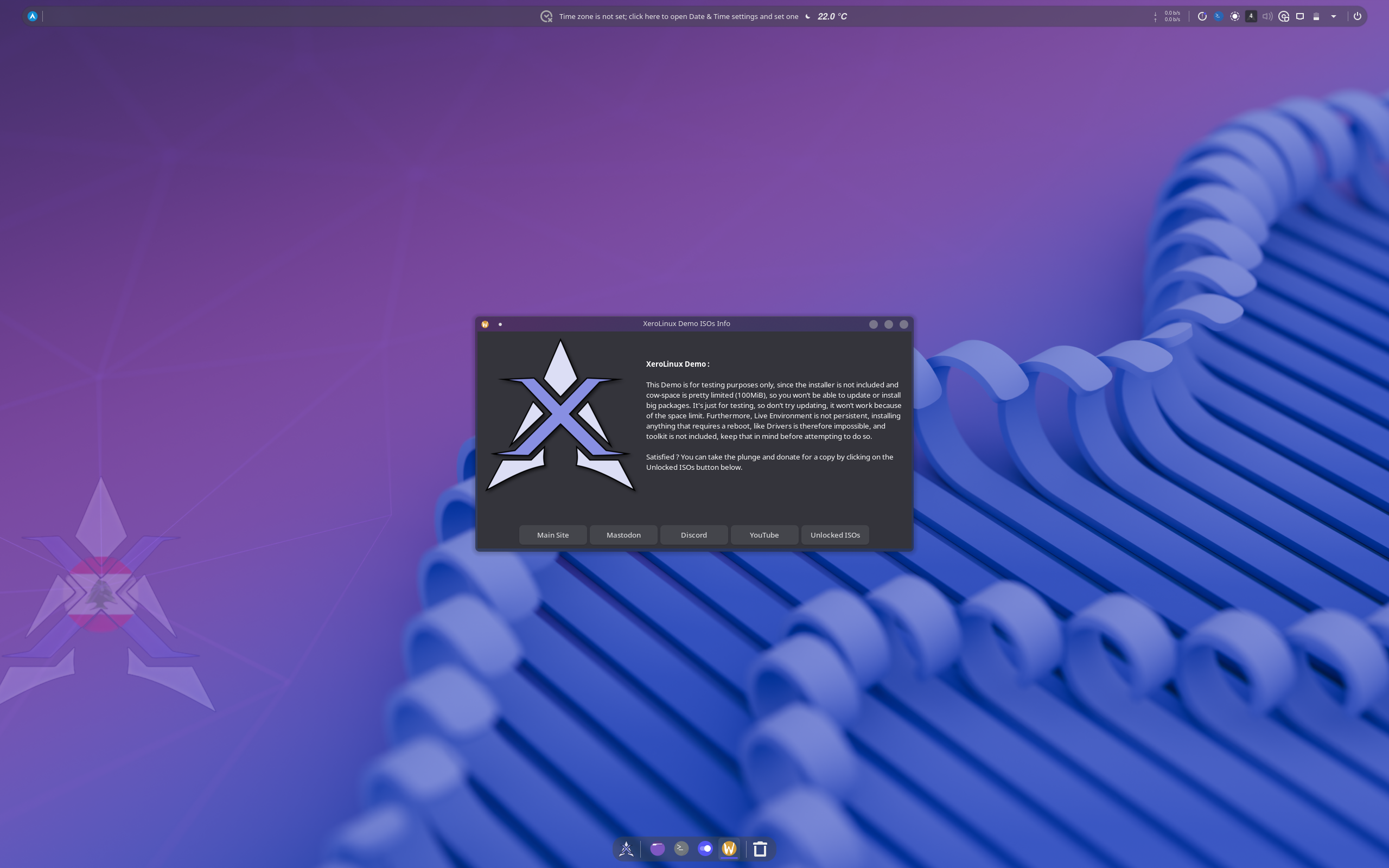This screenshot has height=868, width=1389.
Task: Open the terminal from the dock
Action: (x=681, y=848)
